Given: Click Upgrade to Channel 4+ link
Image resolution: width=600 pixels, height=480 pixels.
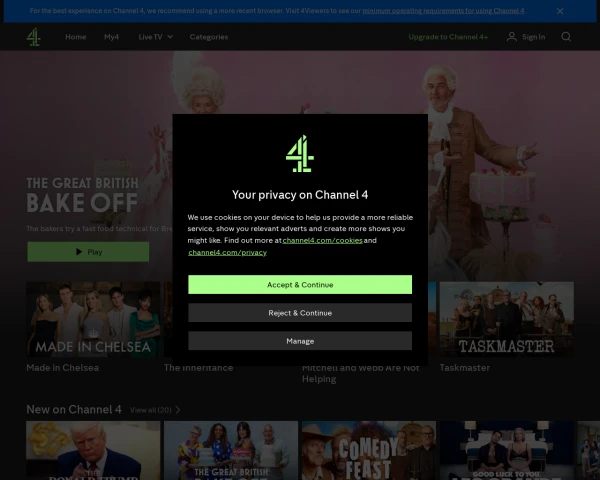Looking at the screenshot, I should point(448,37).
